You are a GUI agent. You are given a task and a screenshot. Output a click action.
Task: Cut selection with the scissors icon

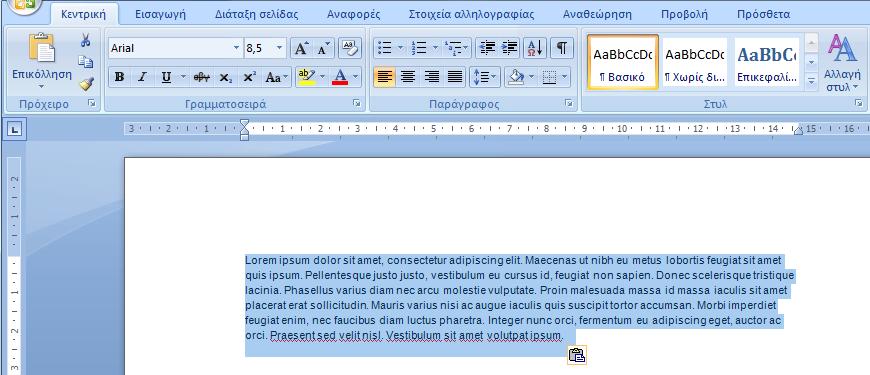click(85, 40)
